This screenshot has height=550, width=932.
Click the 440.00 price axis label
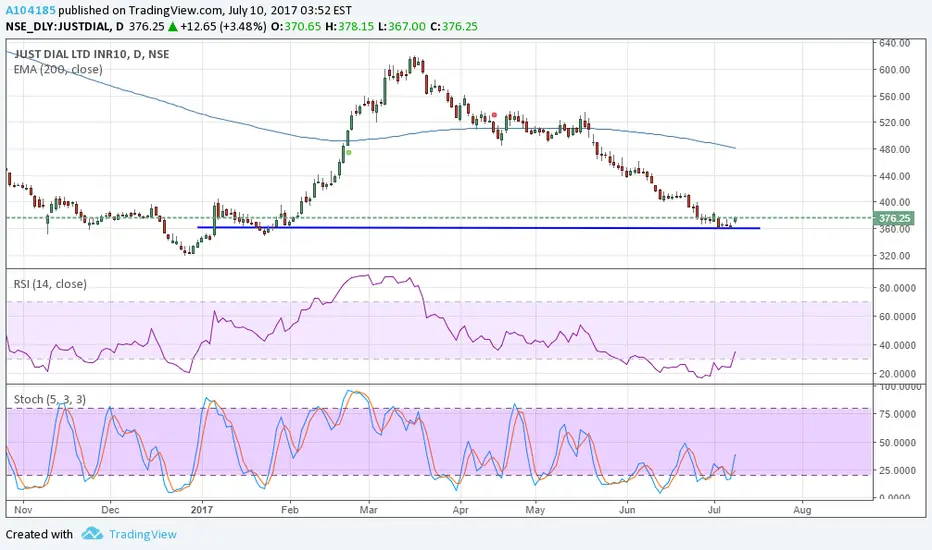click(895, 176)
